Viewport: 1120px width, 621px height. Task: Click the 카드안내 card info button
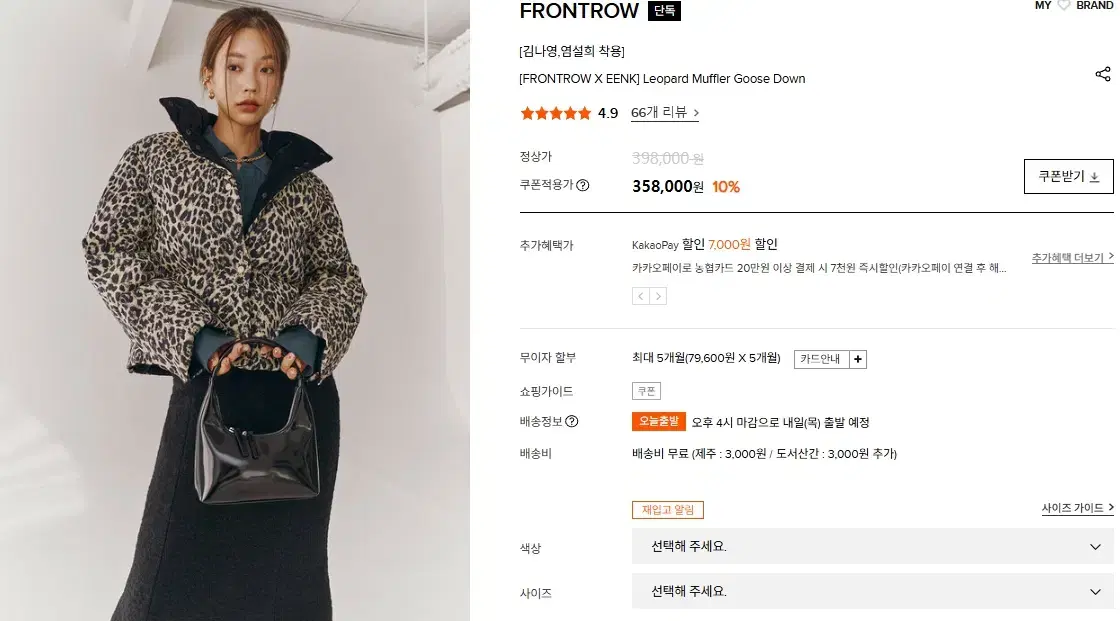pos(822,359)
